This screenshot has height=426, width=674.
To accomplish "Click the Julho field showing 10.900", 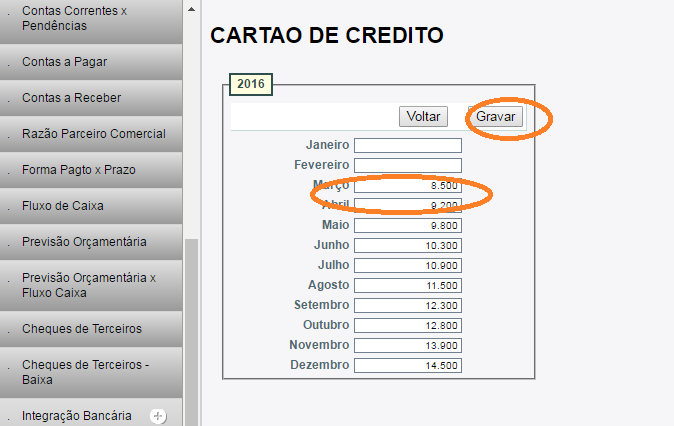I will [x=407, y=265].
